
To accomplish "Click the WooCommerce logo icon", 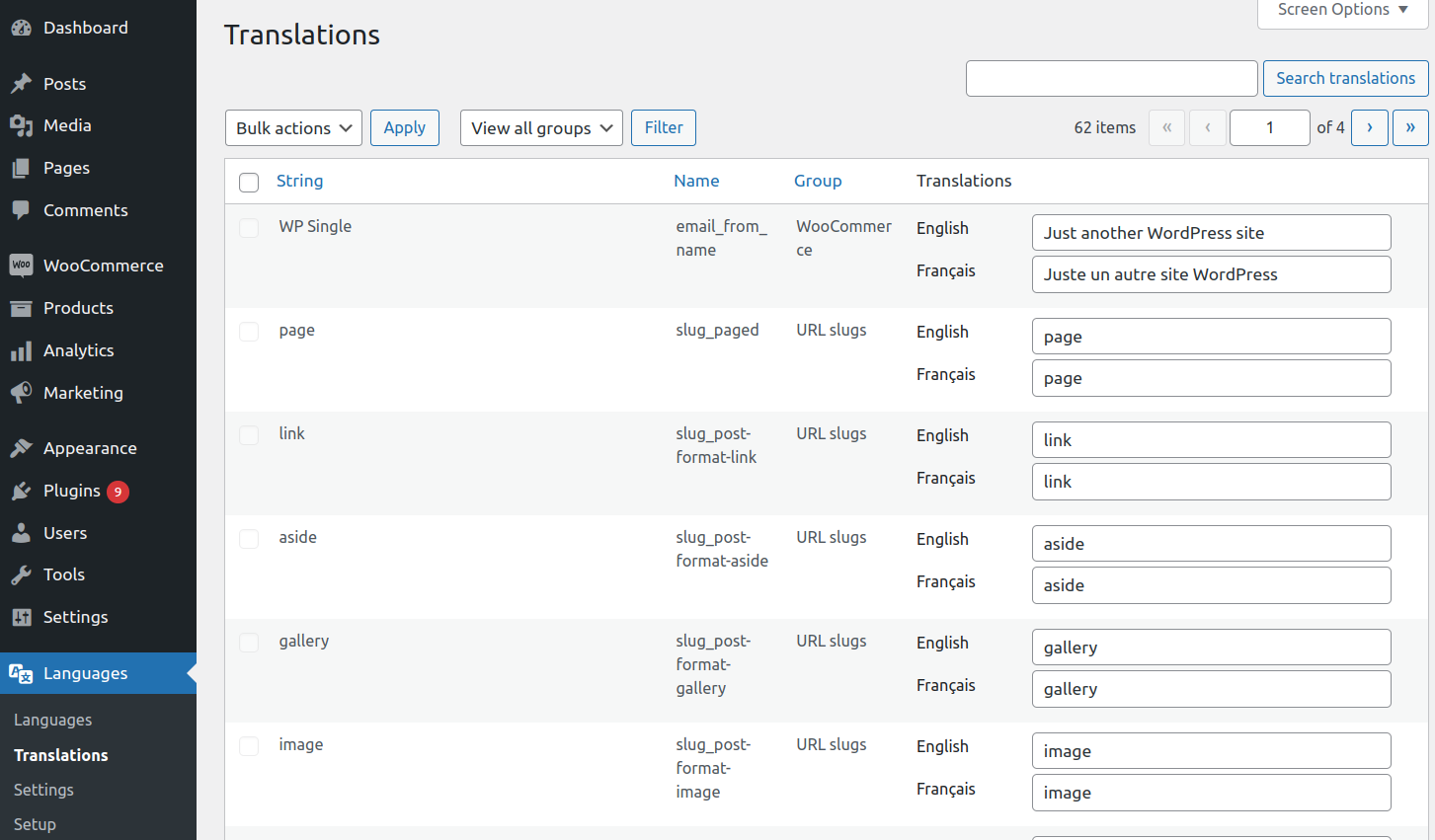I will pyautogui.click(x=21, y=266).
